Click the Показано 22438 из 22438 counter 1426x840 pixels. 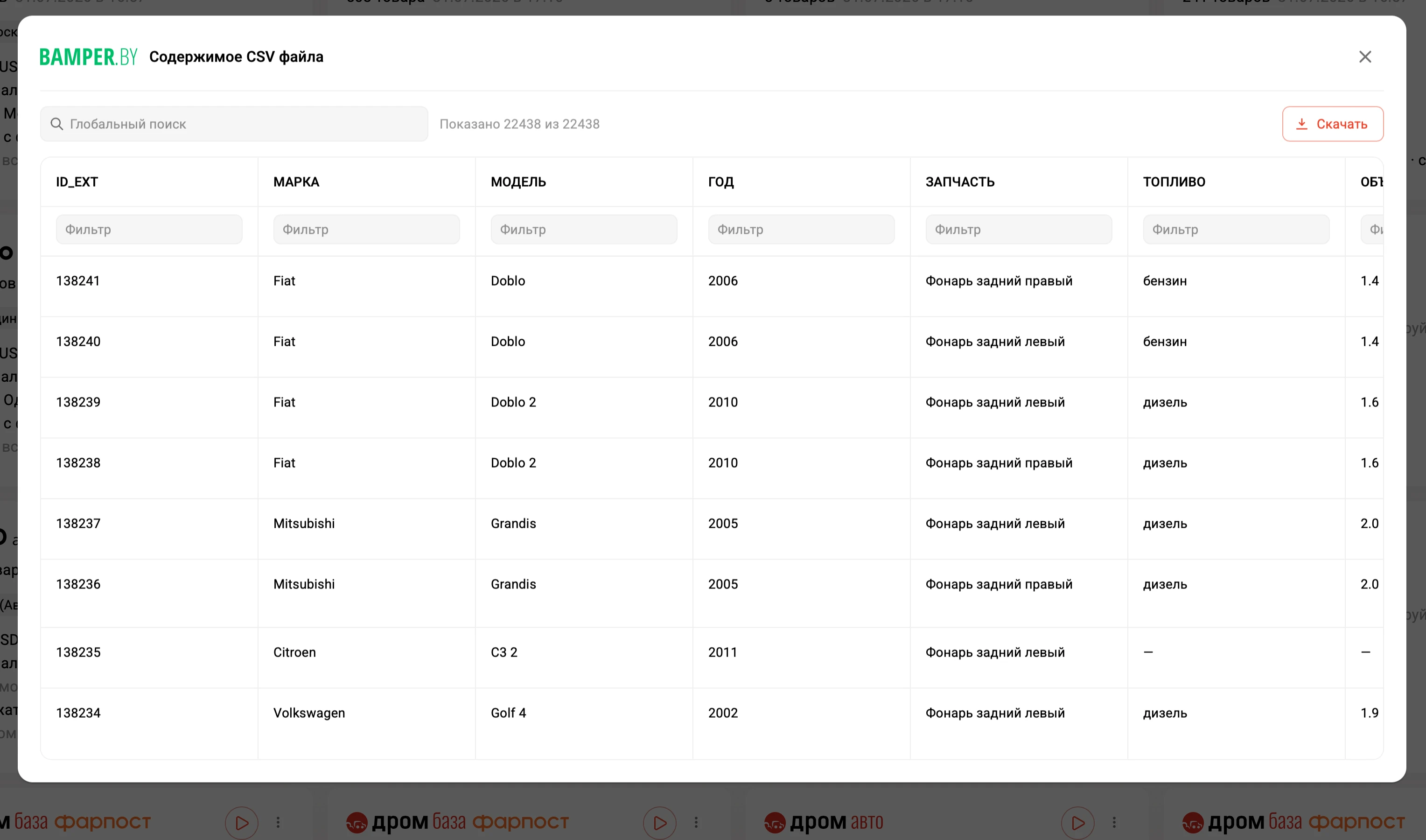(x=519, y=124)
